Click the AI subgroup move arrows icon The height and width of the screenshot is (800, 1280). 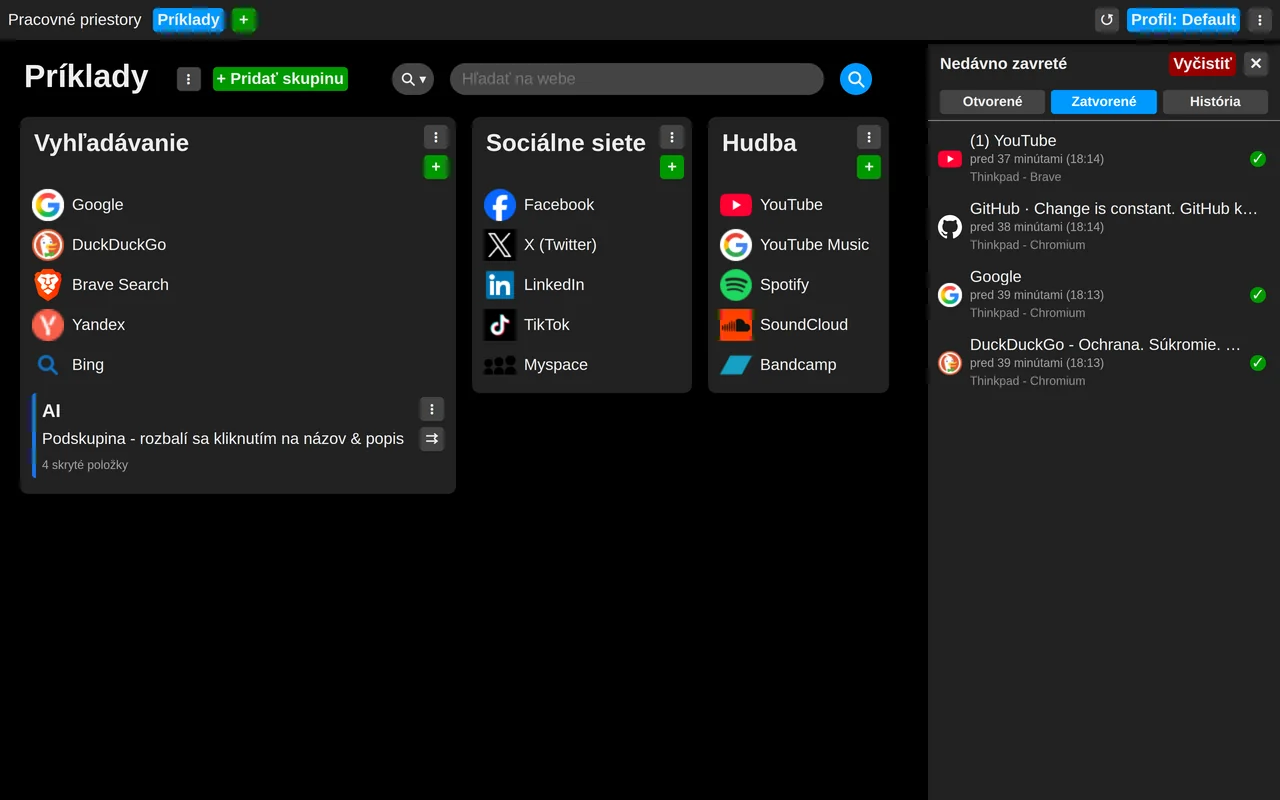432,438
